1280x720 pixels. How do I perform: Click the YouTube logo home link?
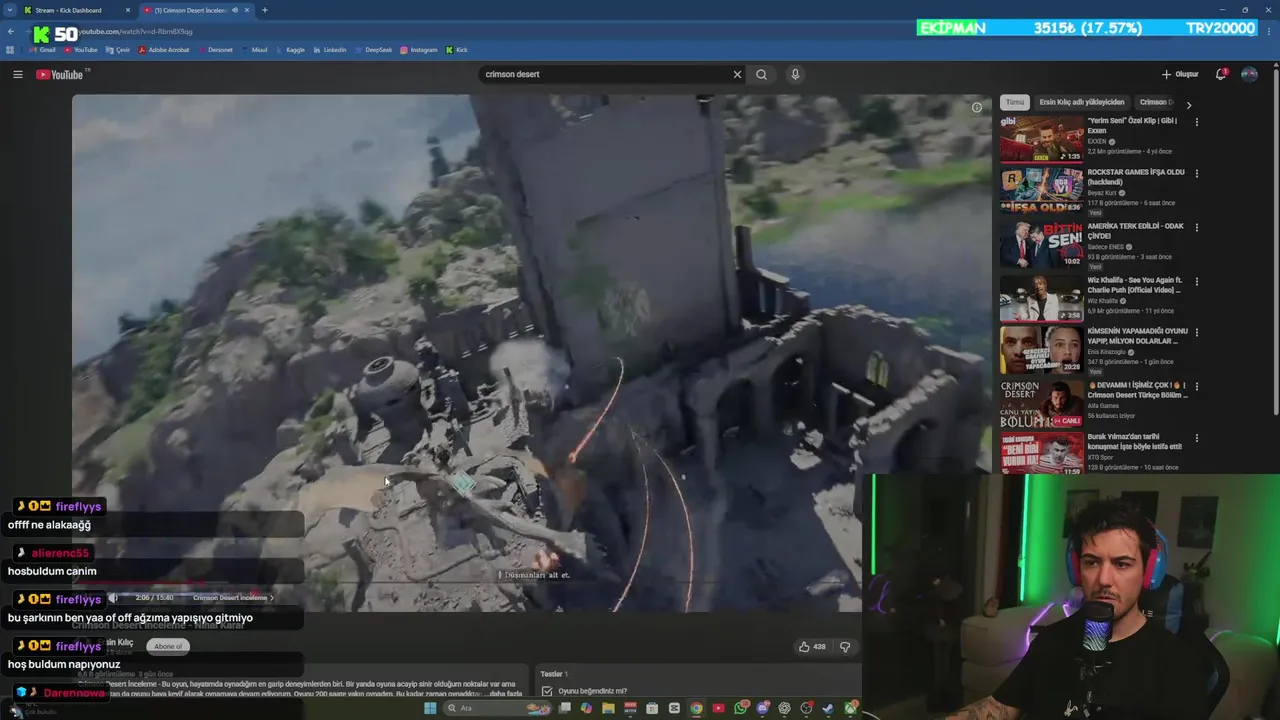pos(60,75)
